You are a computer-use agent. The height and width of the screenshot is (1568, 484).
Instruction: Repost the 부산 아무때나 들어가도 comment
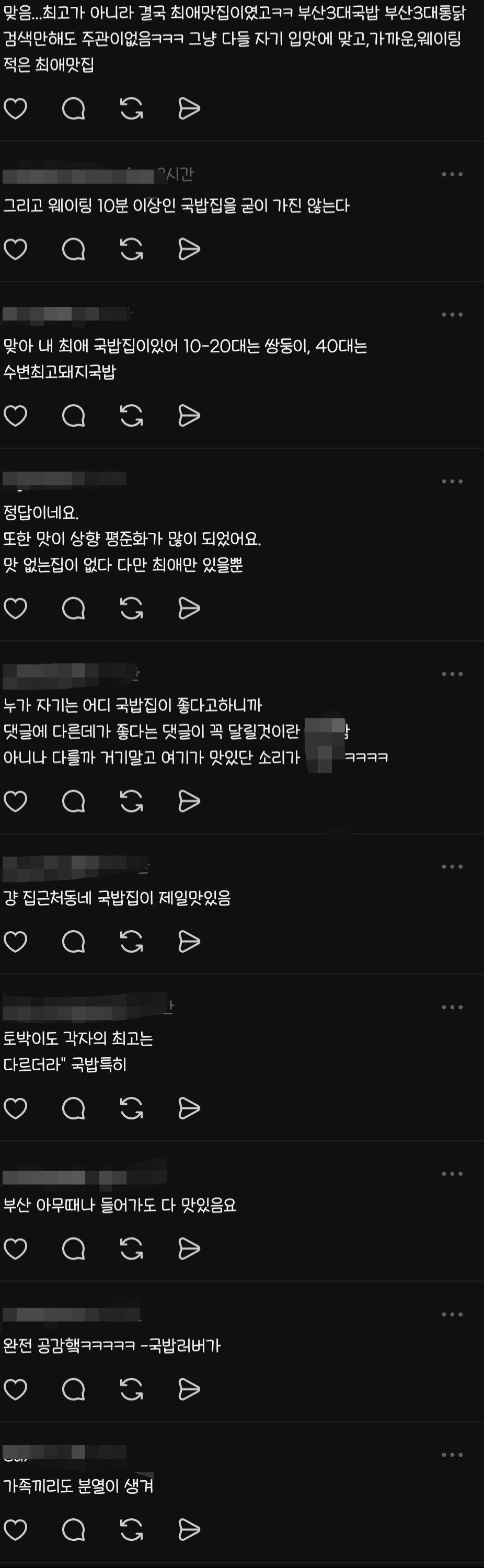[132, 1249]
